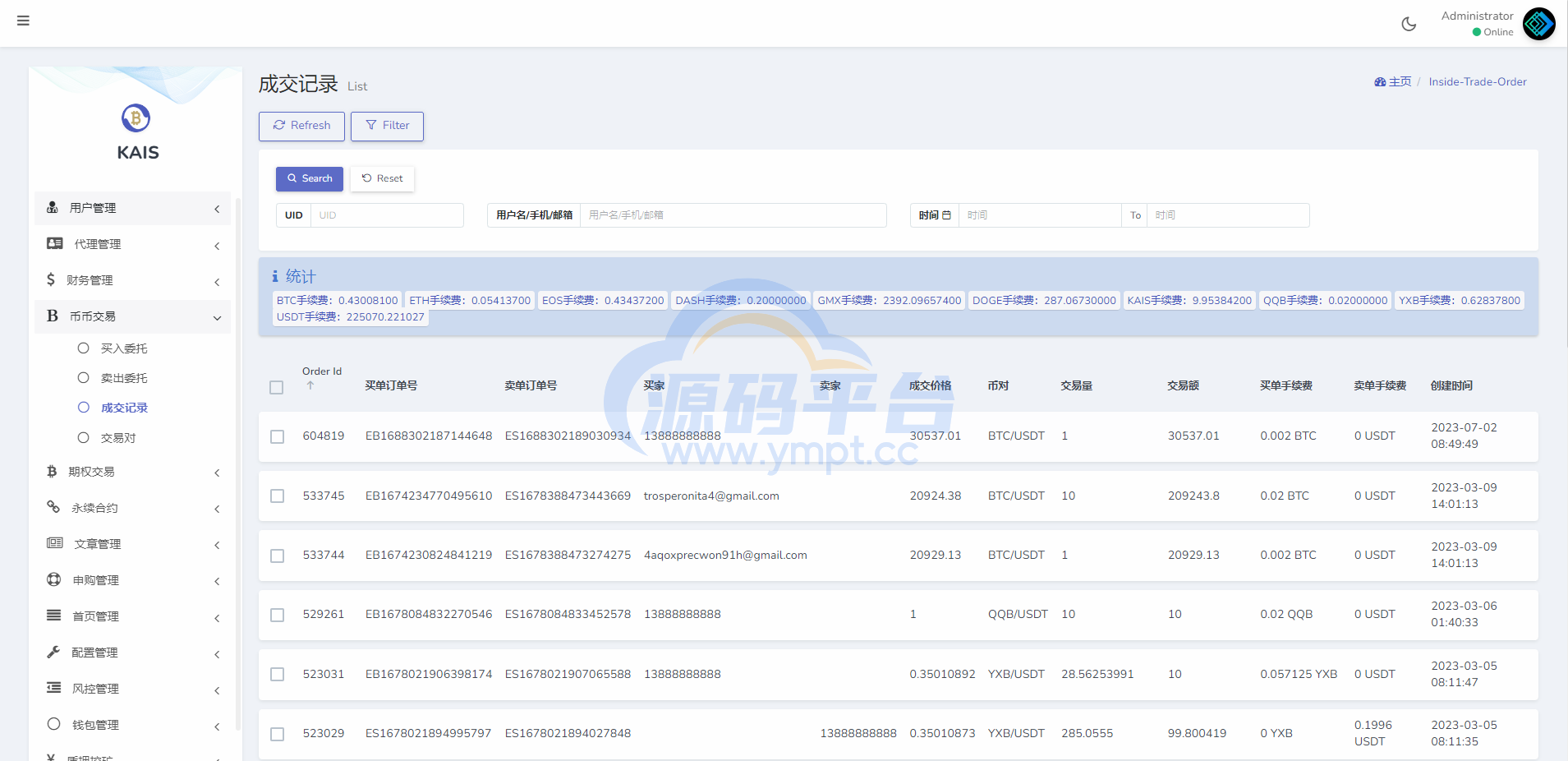Image resolution: width=1568 pixels, height=761 pixels.
Task: Expand the 配置管理 menu chevron
Action: [x=217, y=654]
